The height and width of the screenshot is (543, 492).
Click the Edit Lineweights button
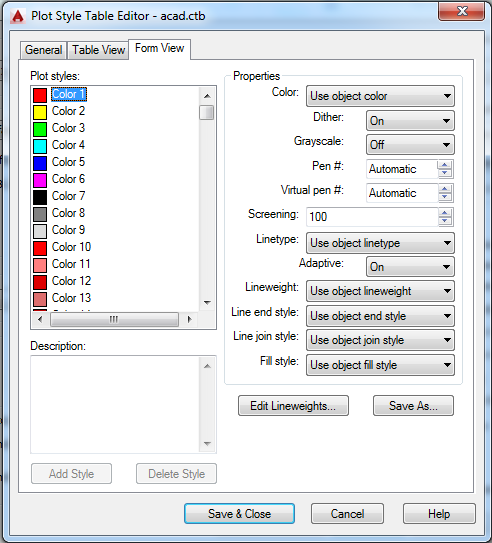point(293,406)
